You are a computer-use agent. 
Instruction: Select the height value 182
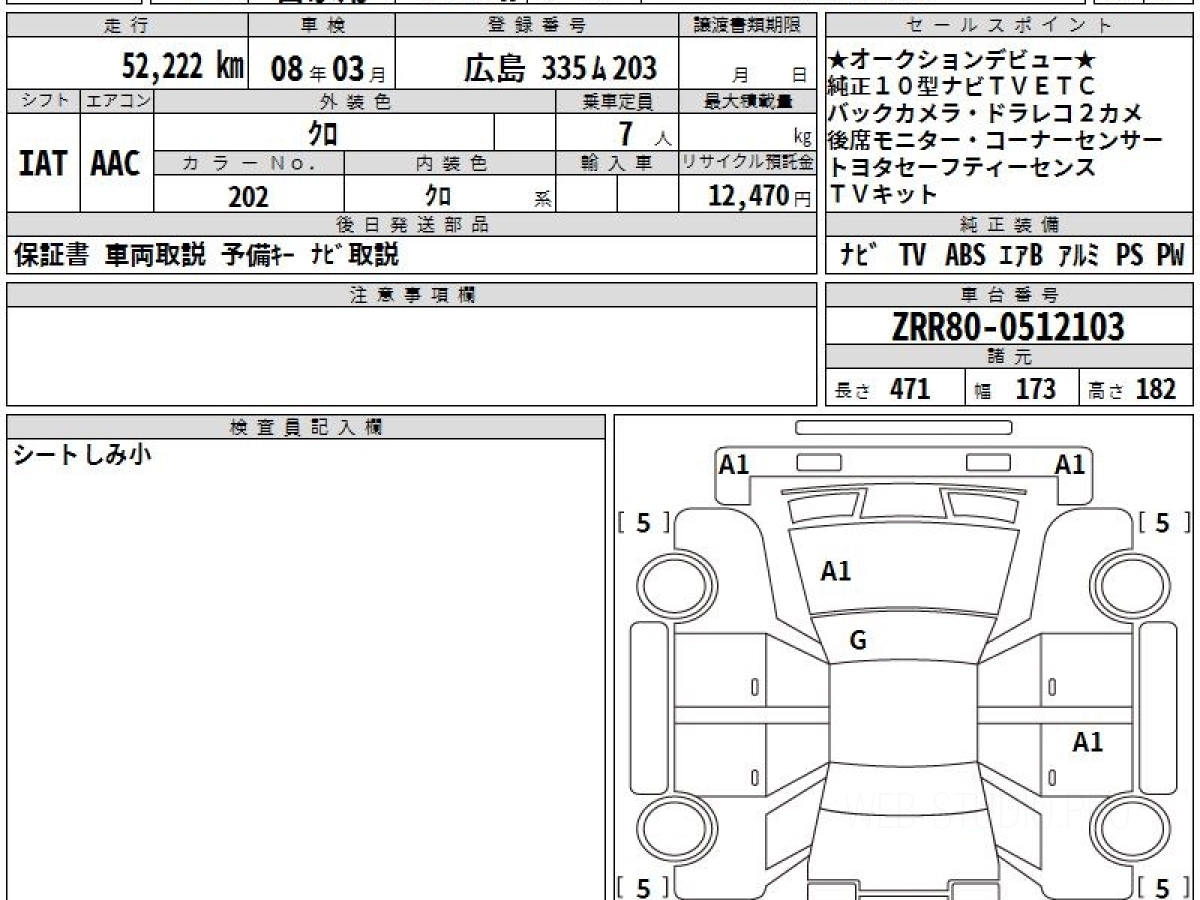(1156, 389)
